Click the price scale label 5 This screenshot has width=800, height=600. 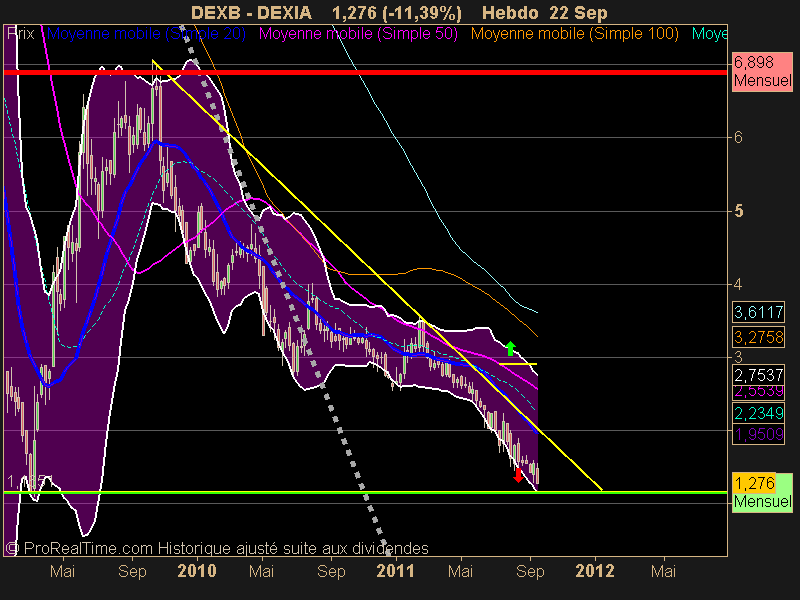(739, 211)
